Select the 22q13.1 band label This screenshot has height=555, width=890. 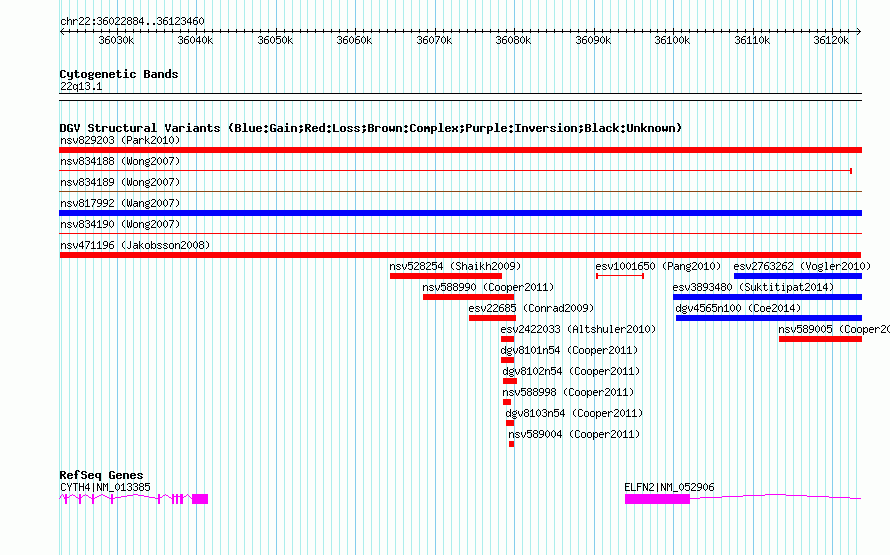(x=81, y=86)
